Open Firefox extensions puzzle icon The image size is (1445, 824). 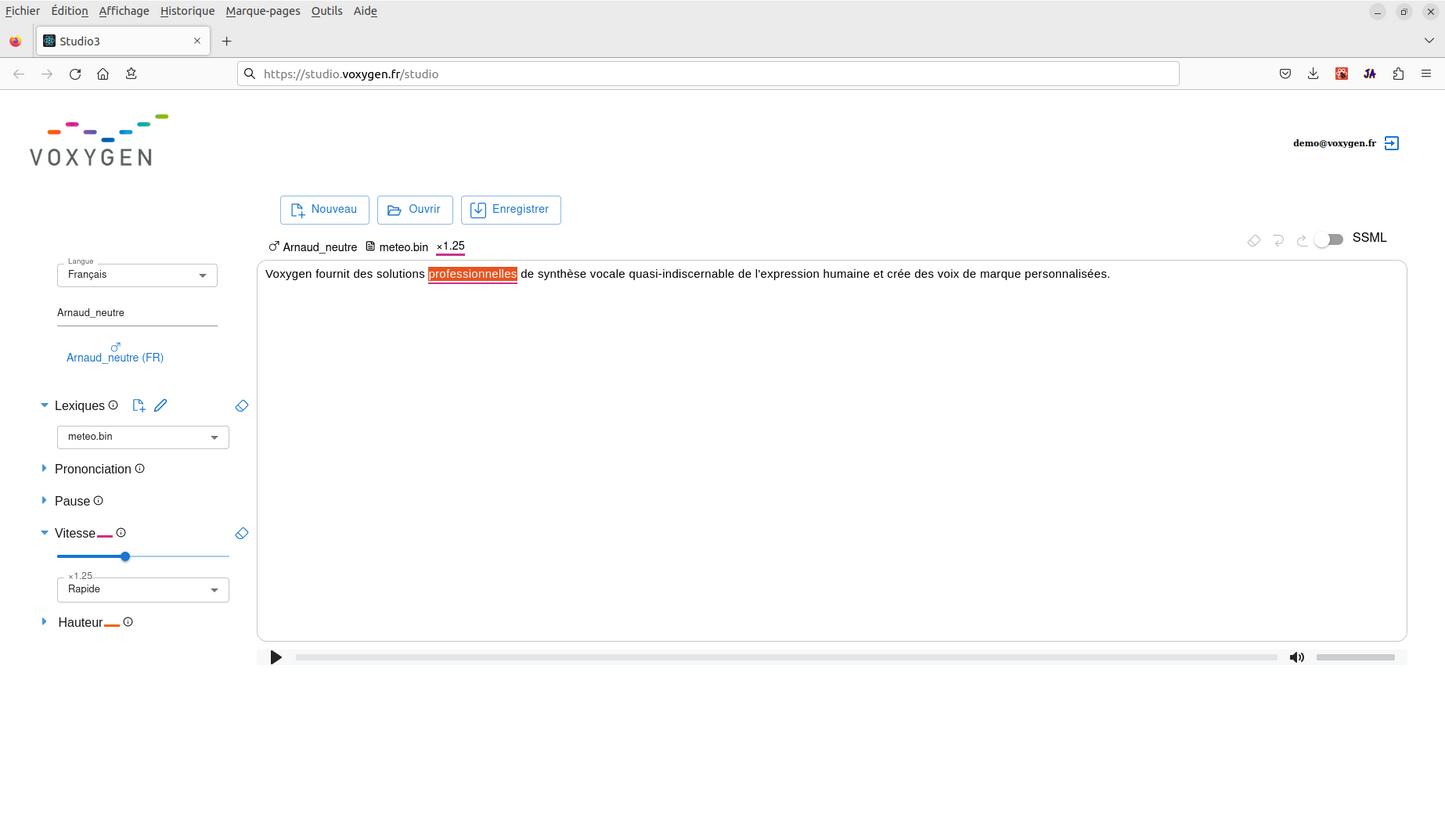(x=1398, y=74)
